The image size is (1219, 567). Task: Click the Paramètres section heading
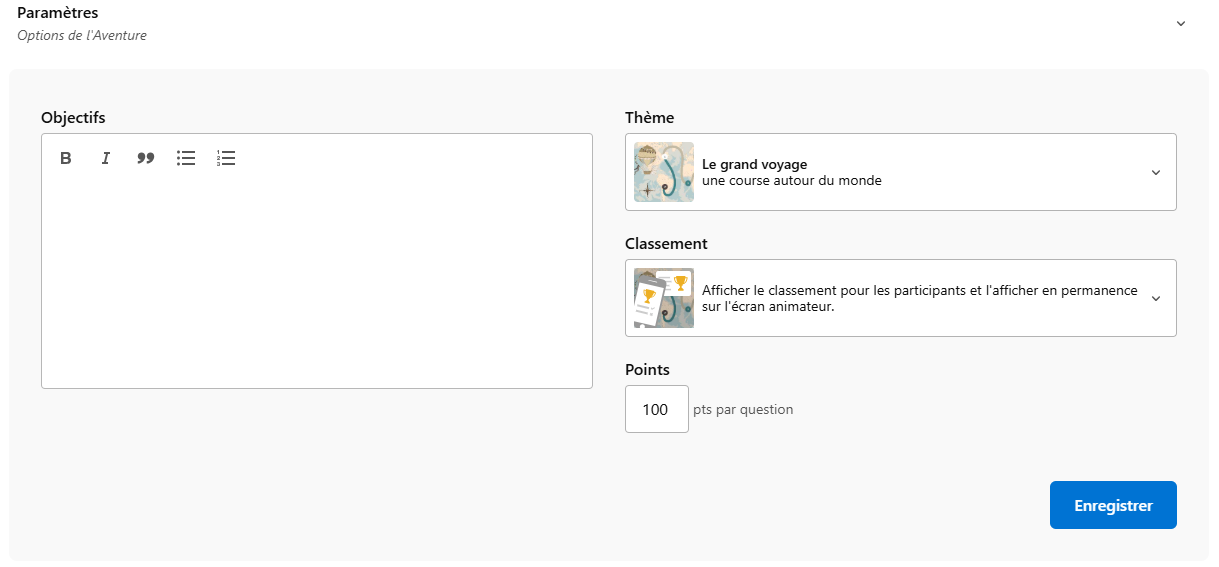58,13
